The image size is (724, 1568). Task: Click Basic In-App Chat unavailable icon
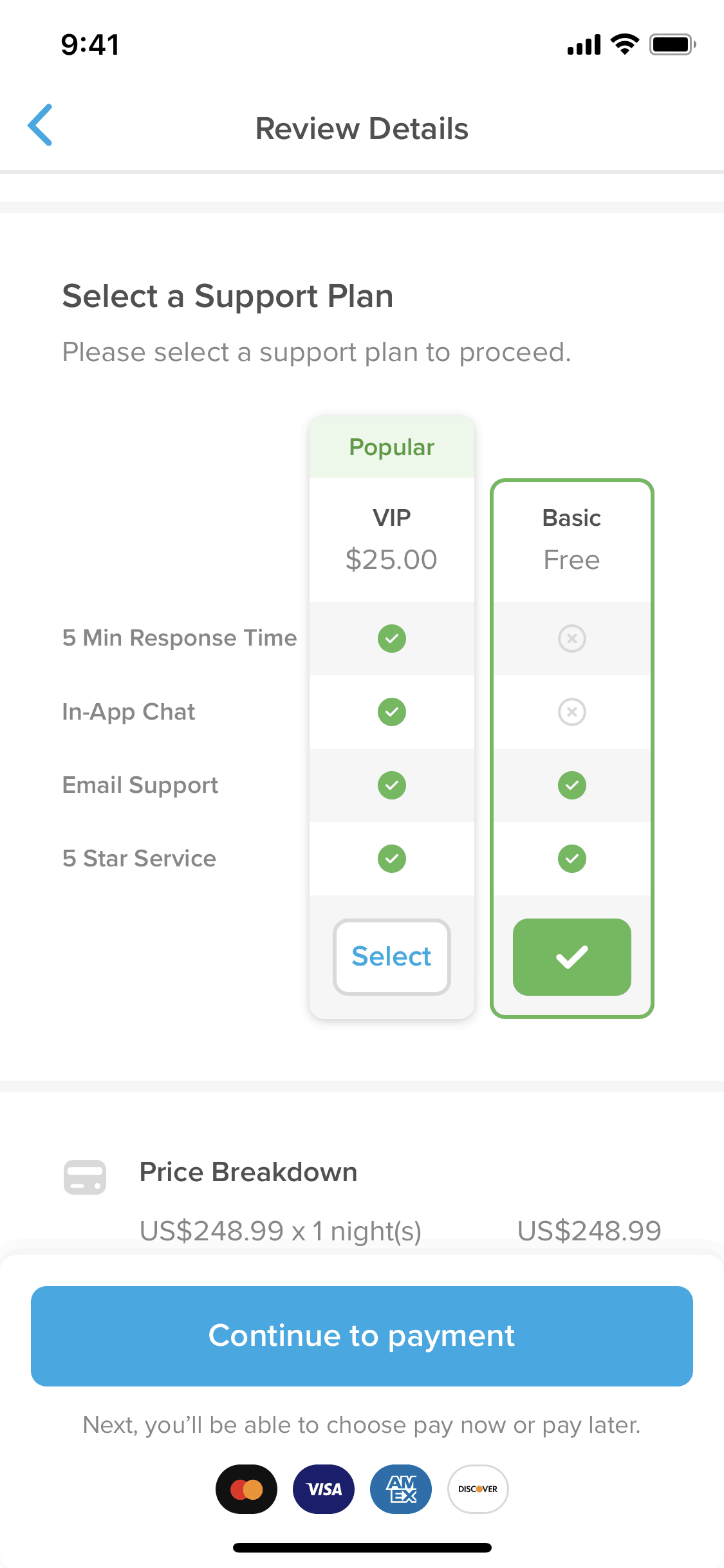tap(572, 712)
